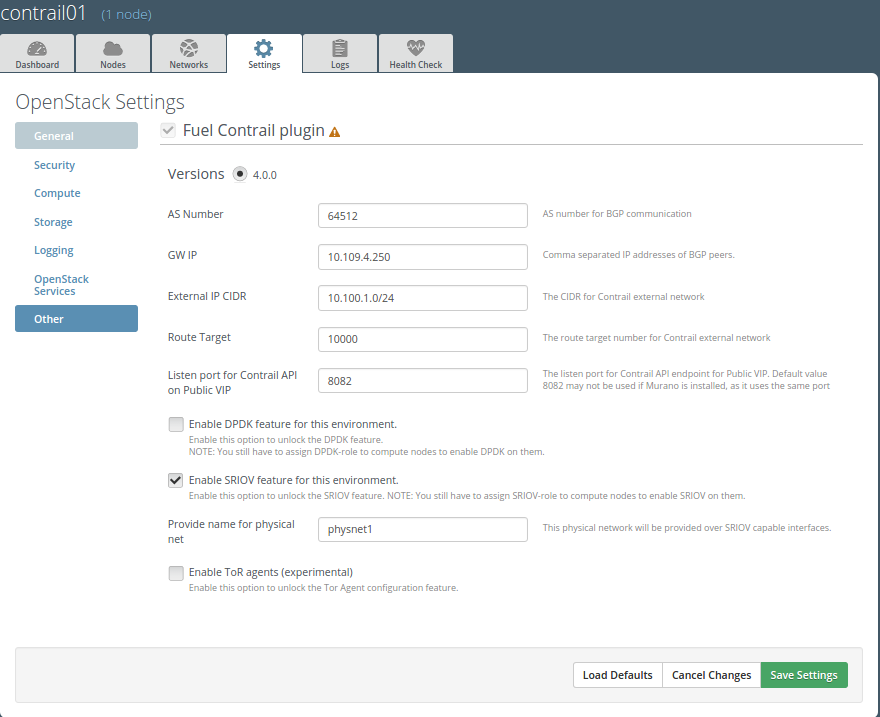The width and height of the screenshot is (880, 717).
Task: Click the route target number description text
Action: (x=656, y=338)
